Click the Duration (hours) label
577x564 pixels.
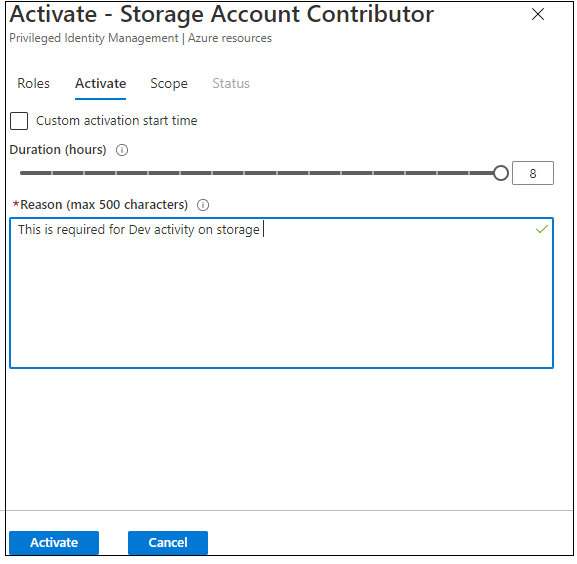tap(58, 150)
